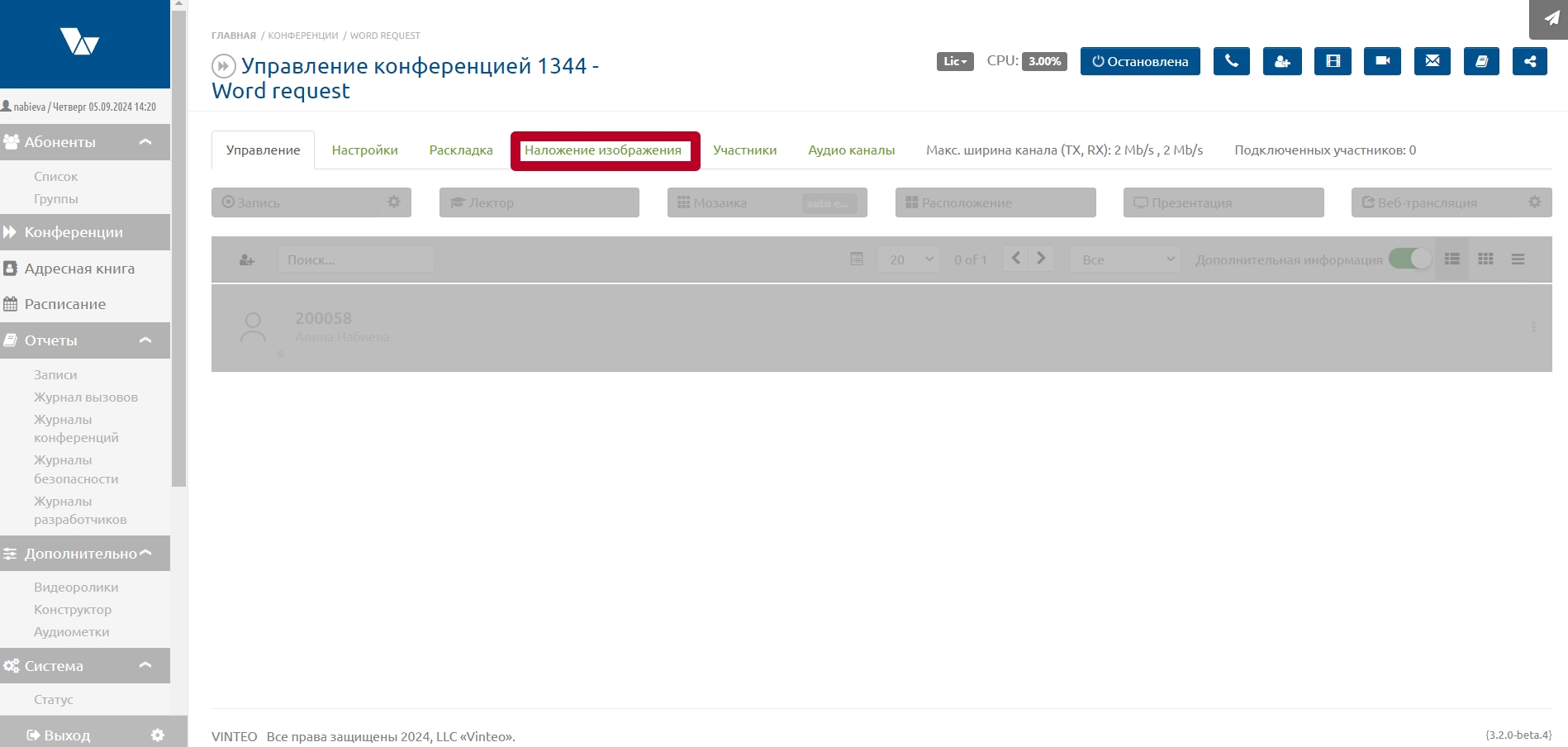The height and width of the screenshot is (747, 1568).
Task: Click the Запись button
Action: [x=295, y=202]
